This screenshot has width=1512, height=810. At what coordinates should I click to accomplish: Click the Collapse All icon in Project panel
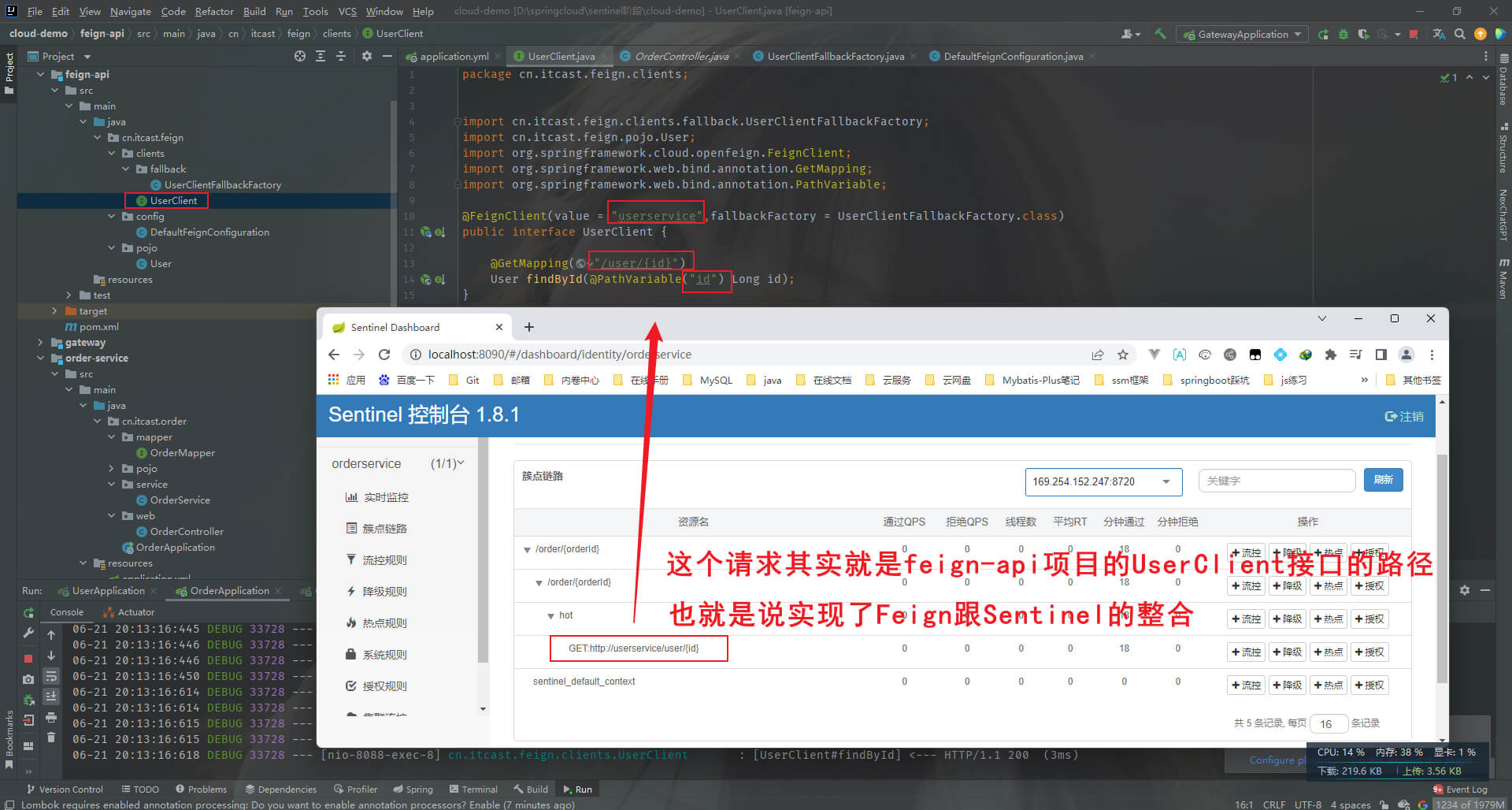pyautogui.click(x=341, y=56)
